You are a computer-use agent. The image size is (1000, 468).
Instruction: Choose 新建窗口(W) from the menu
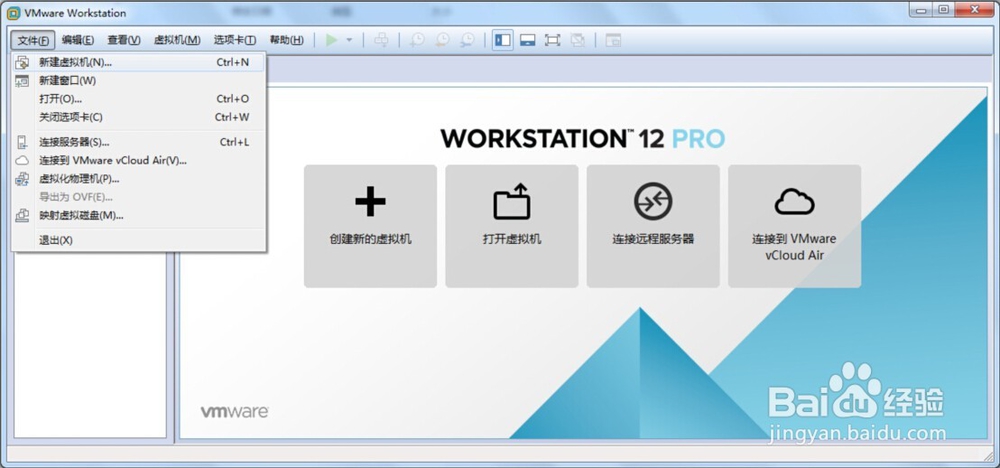(x=138, y=81)
